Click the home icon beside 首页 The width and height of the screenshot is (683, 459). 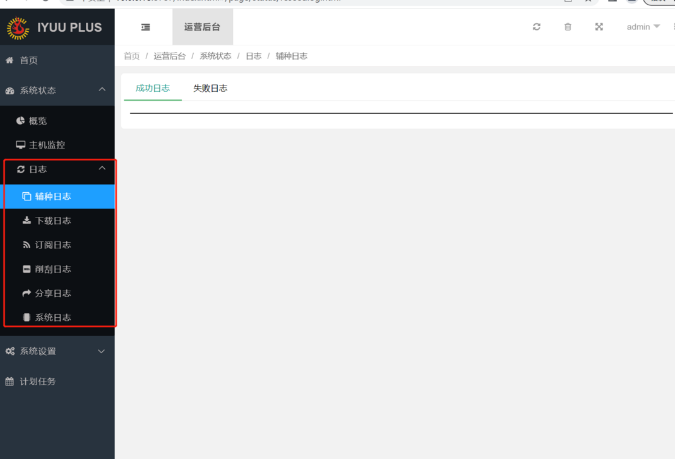(x=10, y=61)
